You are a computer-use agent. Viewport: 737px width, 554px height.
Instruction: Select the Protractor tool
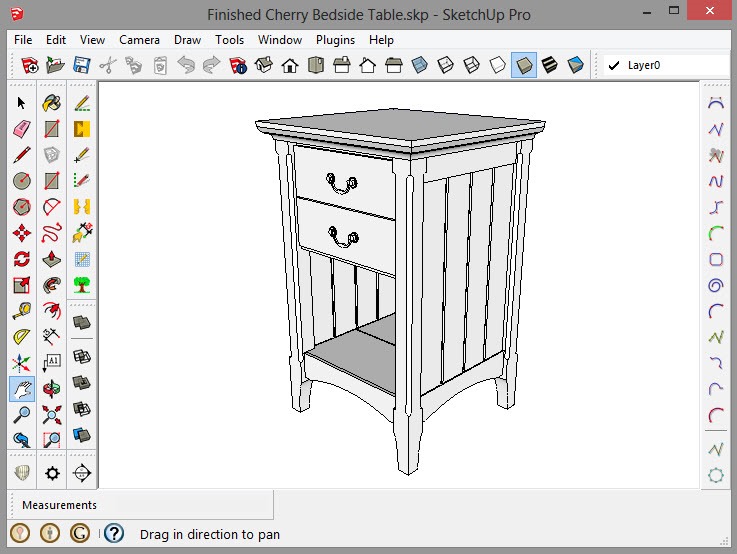22,337
